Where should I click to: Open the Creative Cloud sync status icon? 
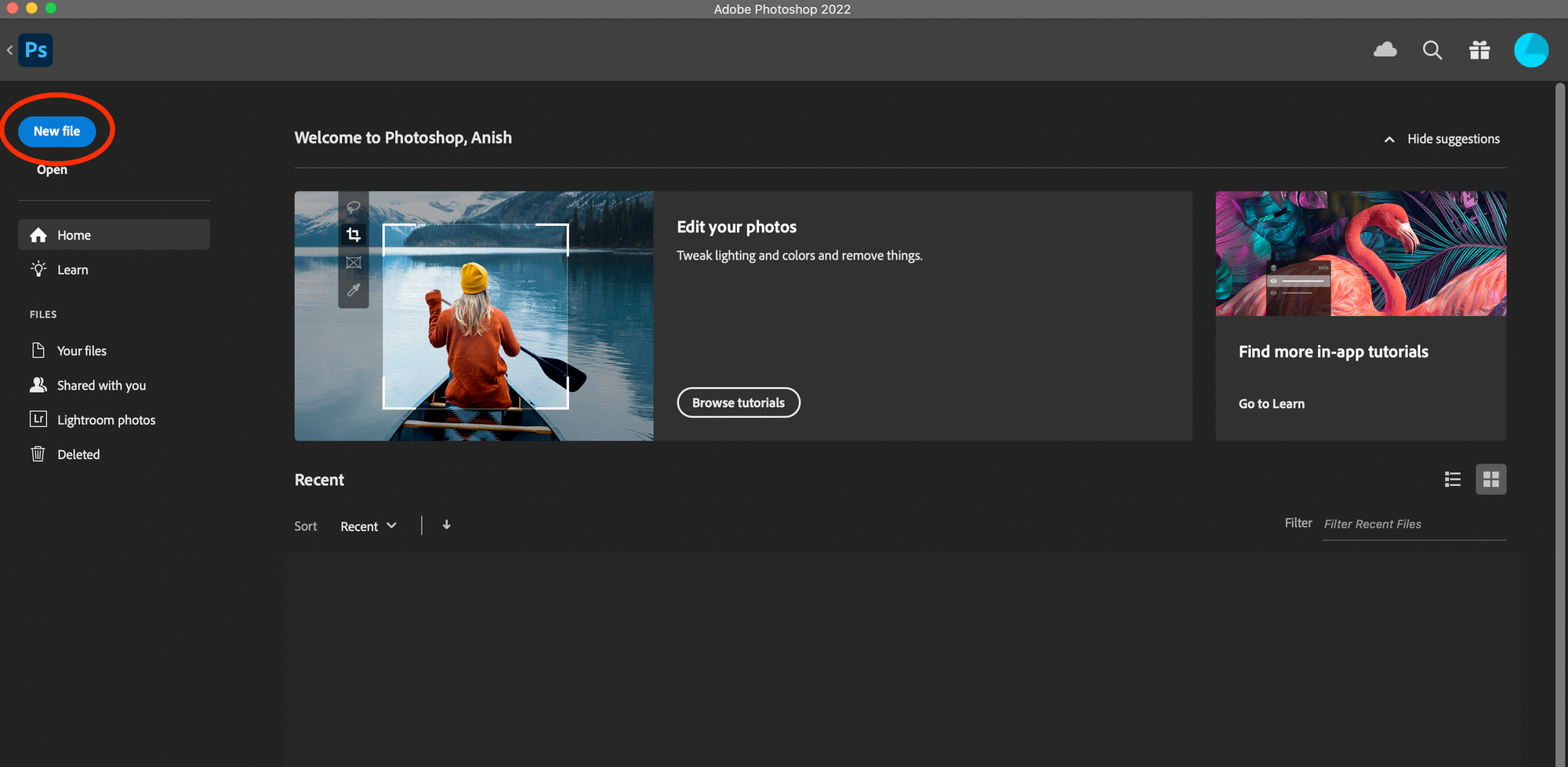click(x=1385, y=50)
